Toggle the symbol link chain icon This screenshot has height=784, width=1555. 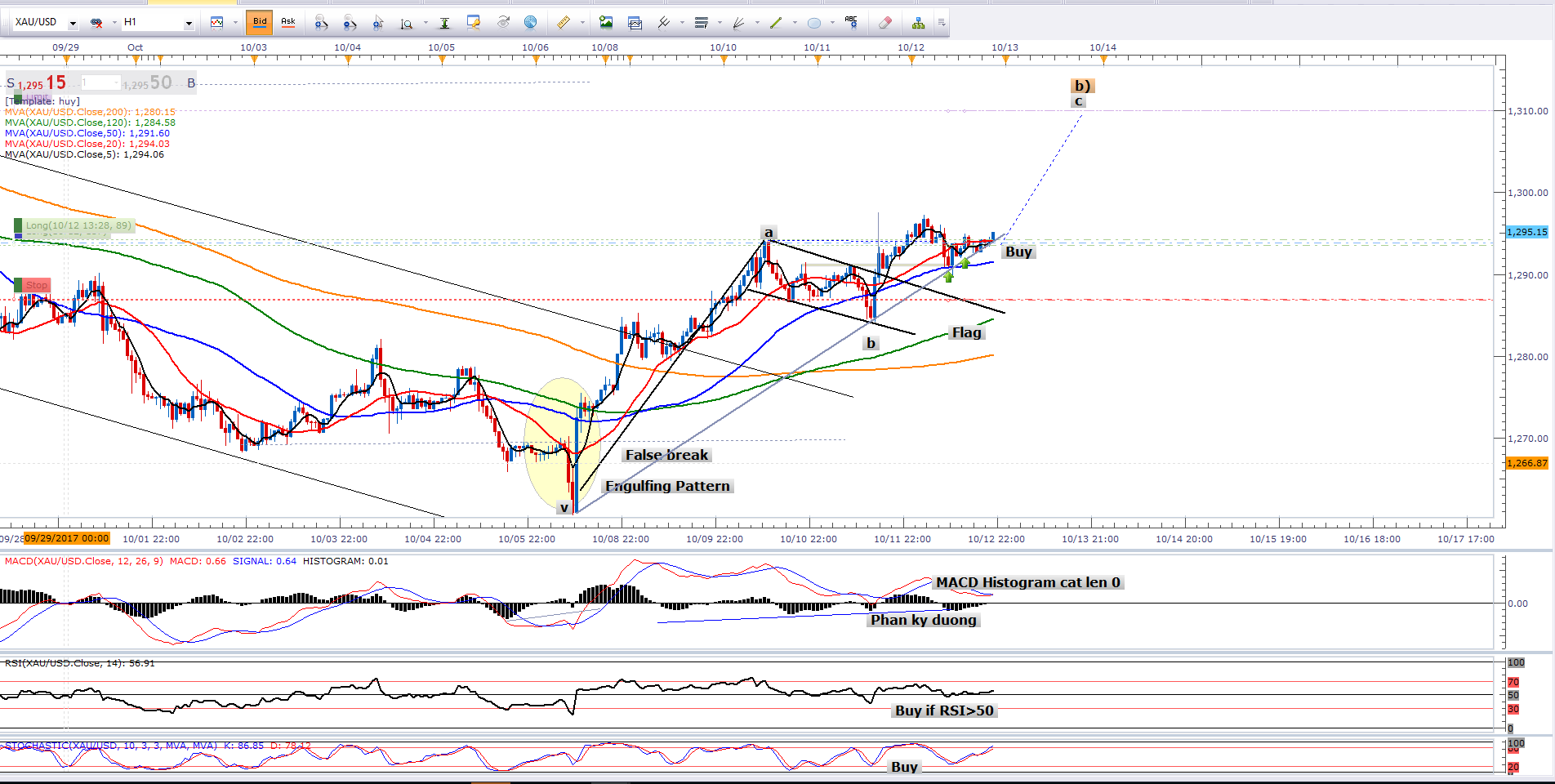tap(96, 23)
